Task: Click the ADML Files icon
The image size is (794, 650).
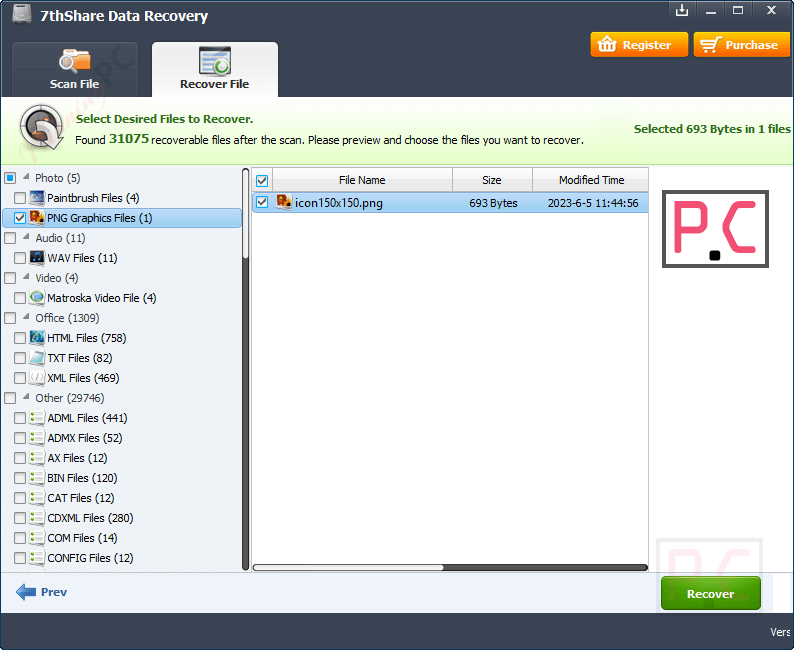Action: (x=37, y=417)
